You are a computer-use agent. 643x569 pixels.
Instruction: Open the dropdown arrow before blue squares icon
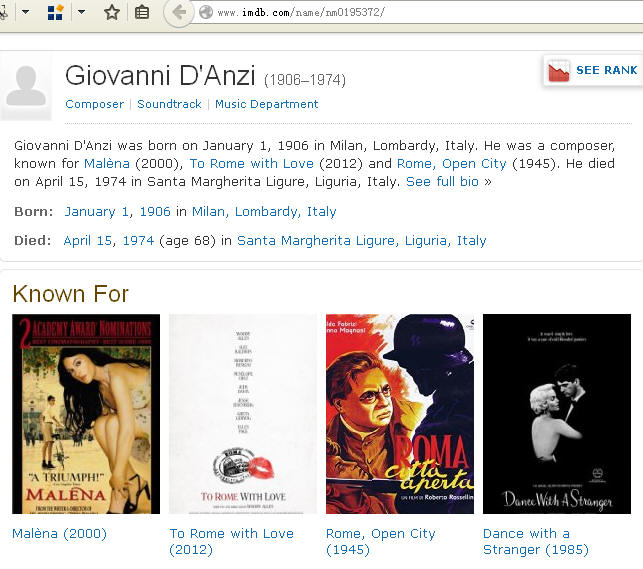coord(25,12)
